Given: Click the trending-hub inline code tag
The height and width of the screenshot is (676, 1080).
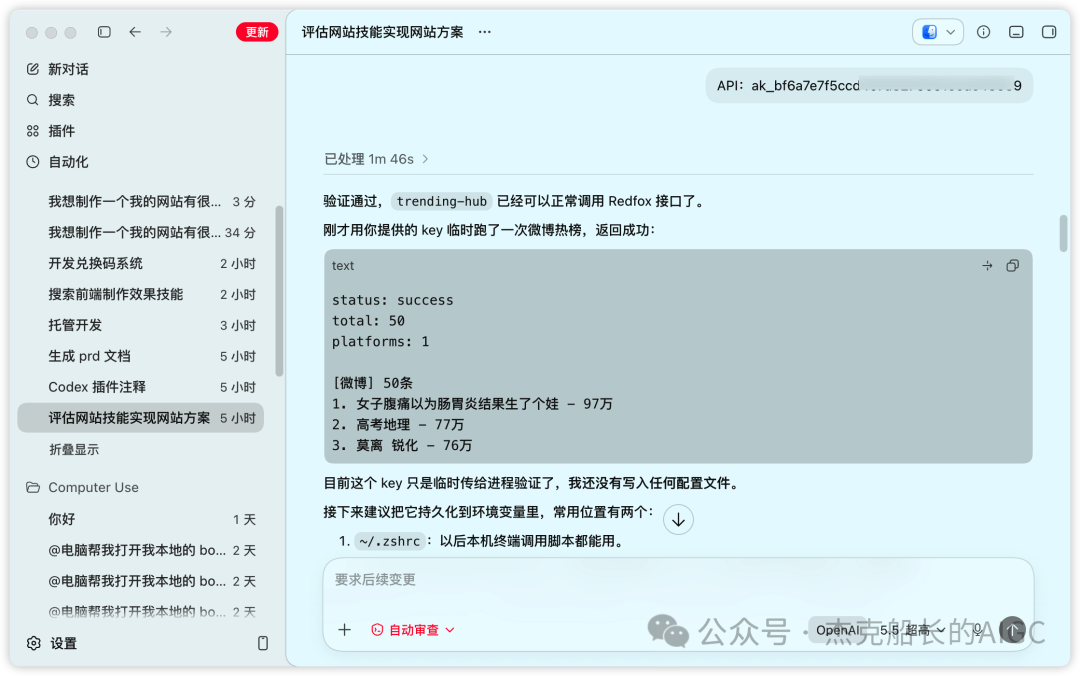Looking at the screenshot, I should (x=442, y=201).
